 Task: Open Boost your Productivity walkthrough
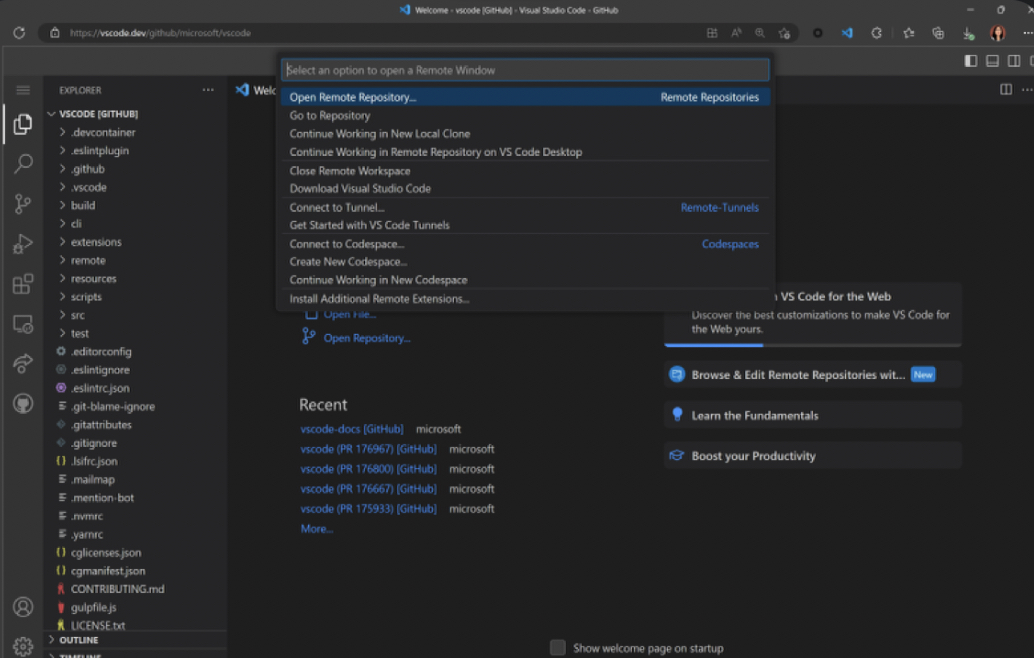(812, 456)
